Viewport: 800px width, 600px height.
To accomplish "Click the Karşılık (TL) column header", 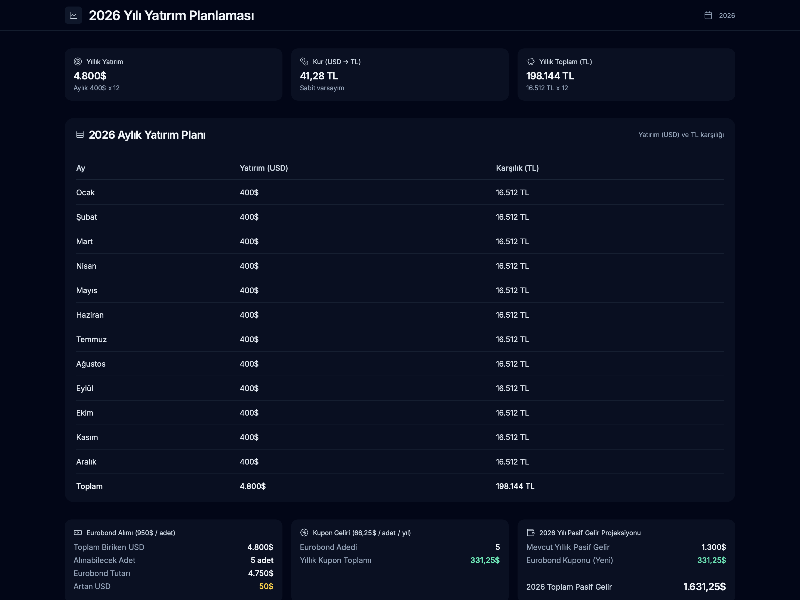I will tap(517, 168).
